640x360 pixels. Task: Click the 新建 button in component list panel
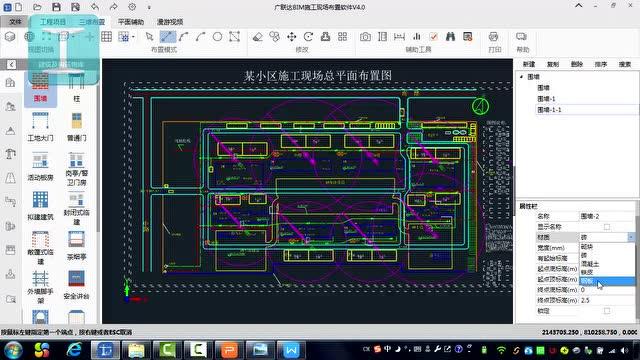click(x=529, y=64)
